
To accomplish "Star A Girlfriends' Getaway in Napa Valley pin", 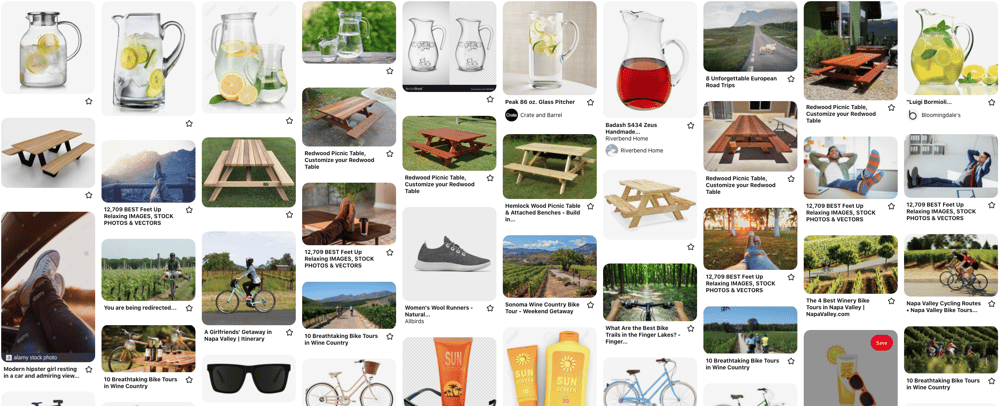I will coord(289,332).
